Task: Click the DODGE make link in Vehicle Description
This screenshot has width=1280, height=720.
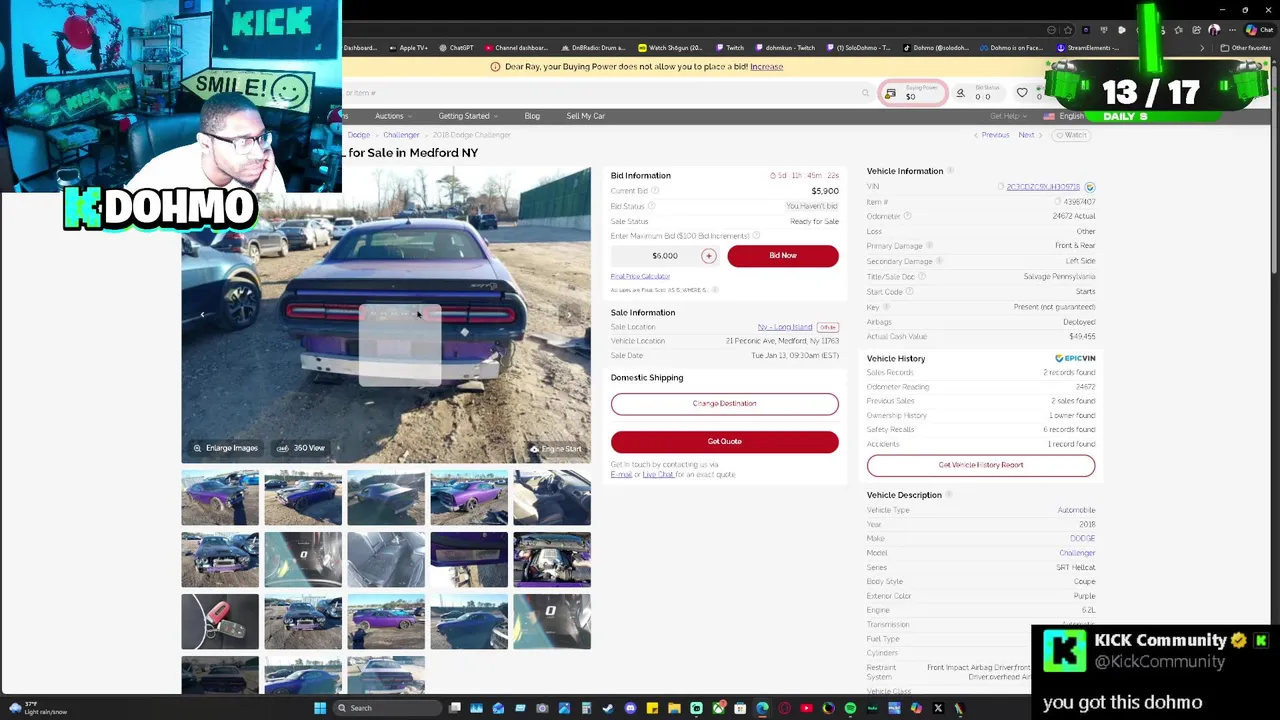Action: (x=1082, y=539)
